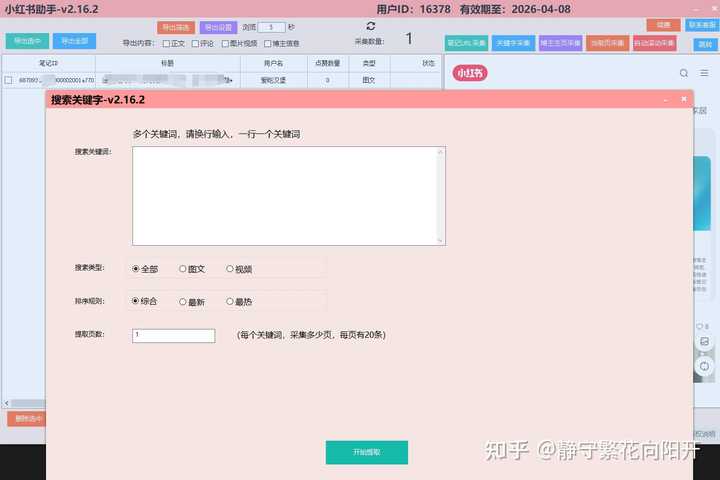This screenshot has width=720, height=480.
Task: Click the search magnifier icon in Xiaohongshu panel
Action: (684, 73)
